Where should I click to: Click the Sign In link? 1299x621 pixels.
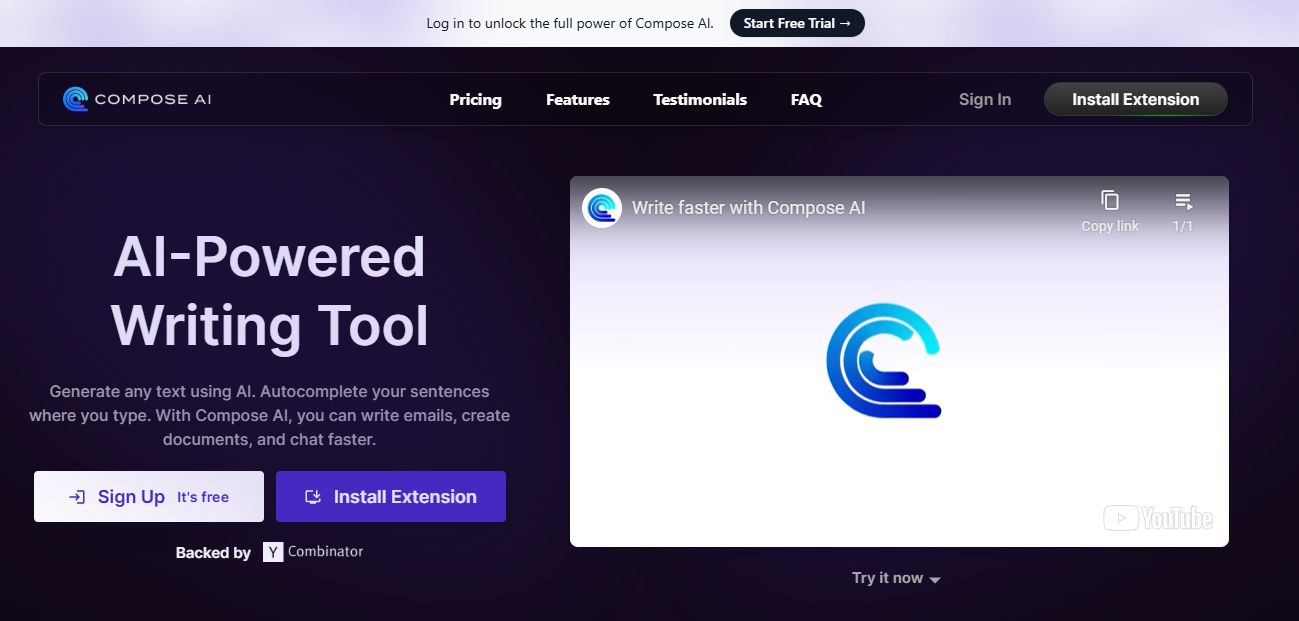985,99
